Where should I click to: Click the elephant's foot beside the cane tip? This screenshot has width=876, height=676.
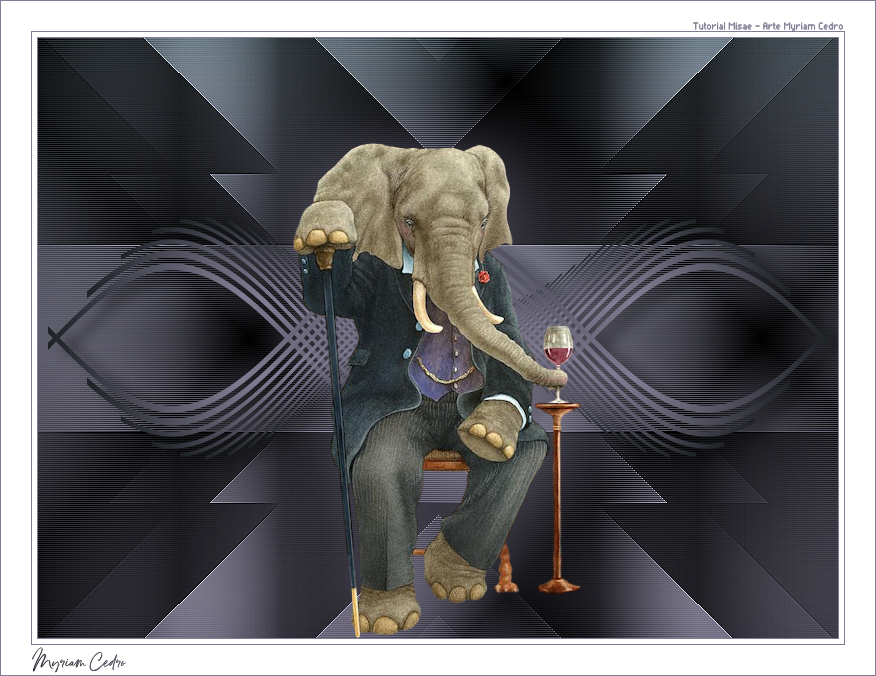click(388, 610)
